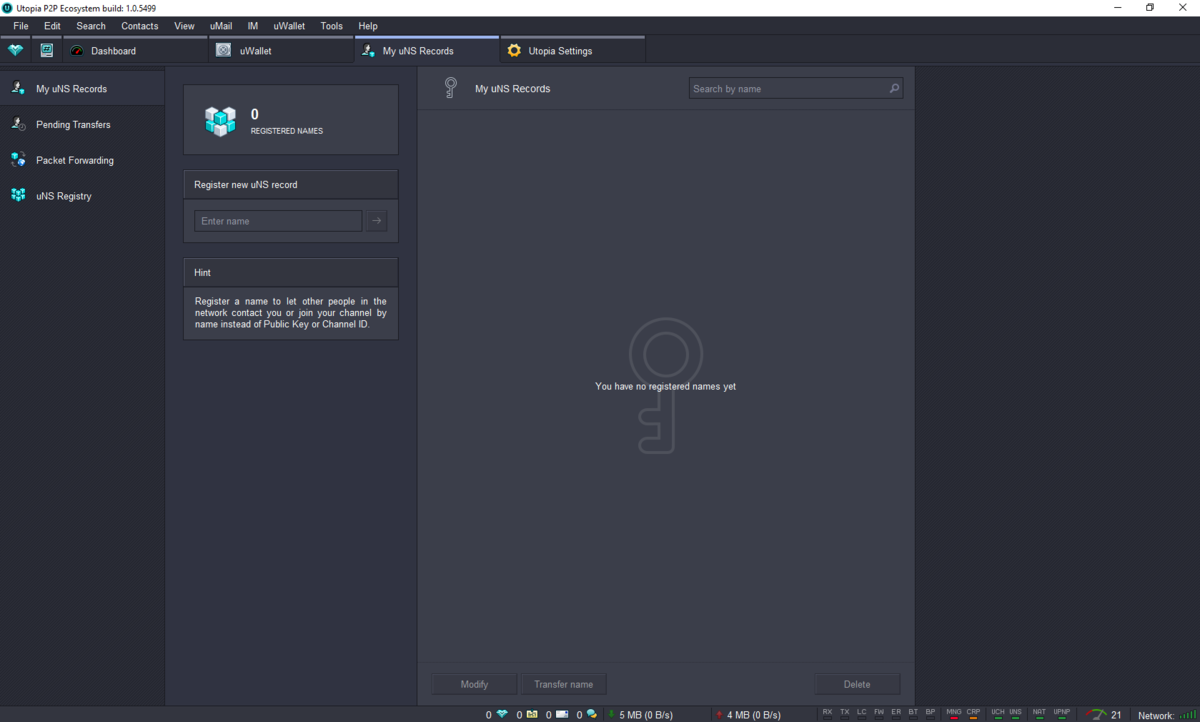Select the My uNS Records tab
Screen dimensions: 1200x722
[x=427, y=50]
